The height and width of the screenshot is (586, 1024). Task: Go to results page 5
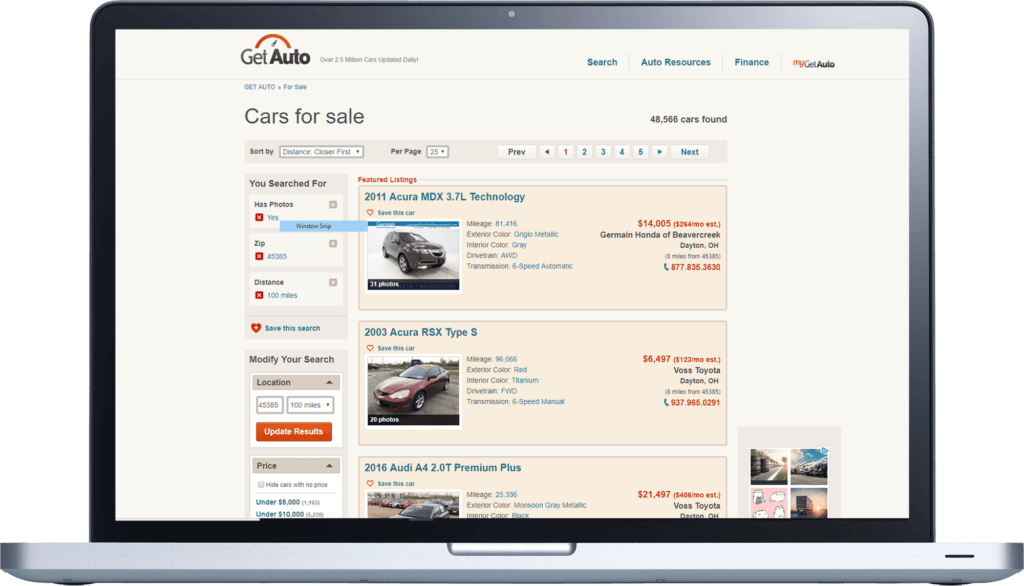pos(641,152)
